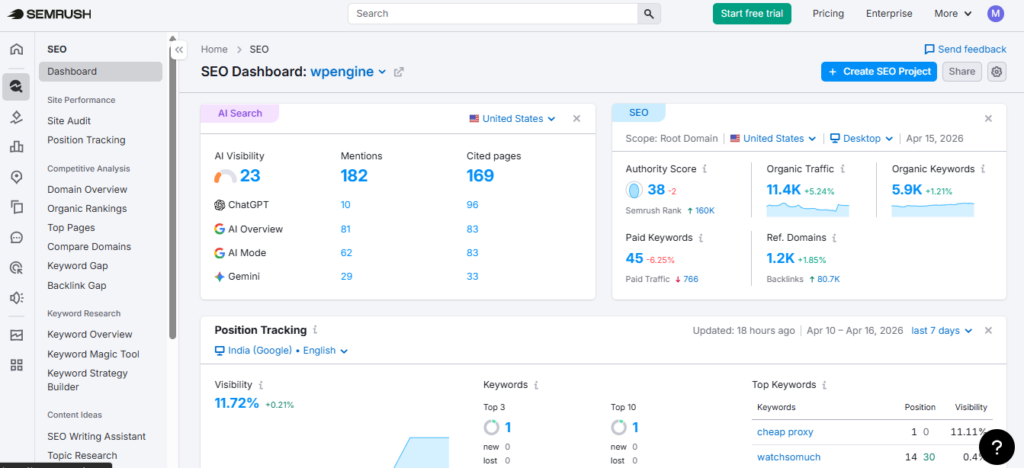Expand the wpengine project dropdown
The image size is (1024, 468).
[348, 72]
